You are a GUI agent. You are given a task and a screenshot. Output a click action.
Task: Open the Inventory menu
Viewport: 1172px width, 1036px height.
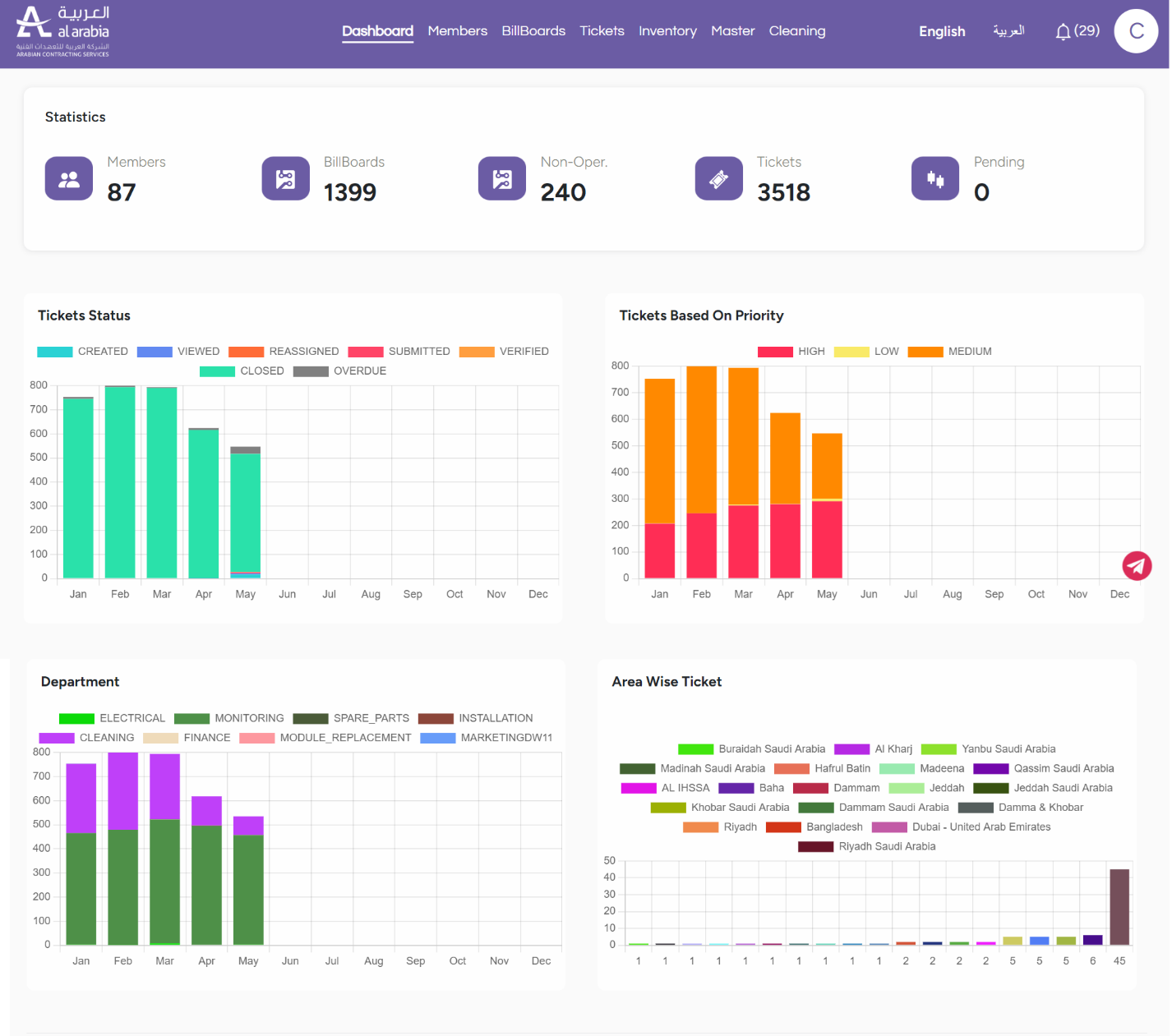point(667,31)
